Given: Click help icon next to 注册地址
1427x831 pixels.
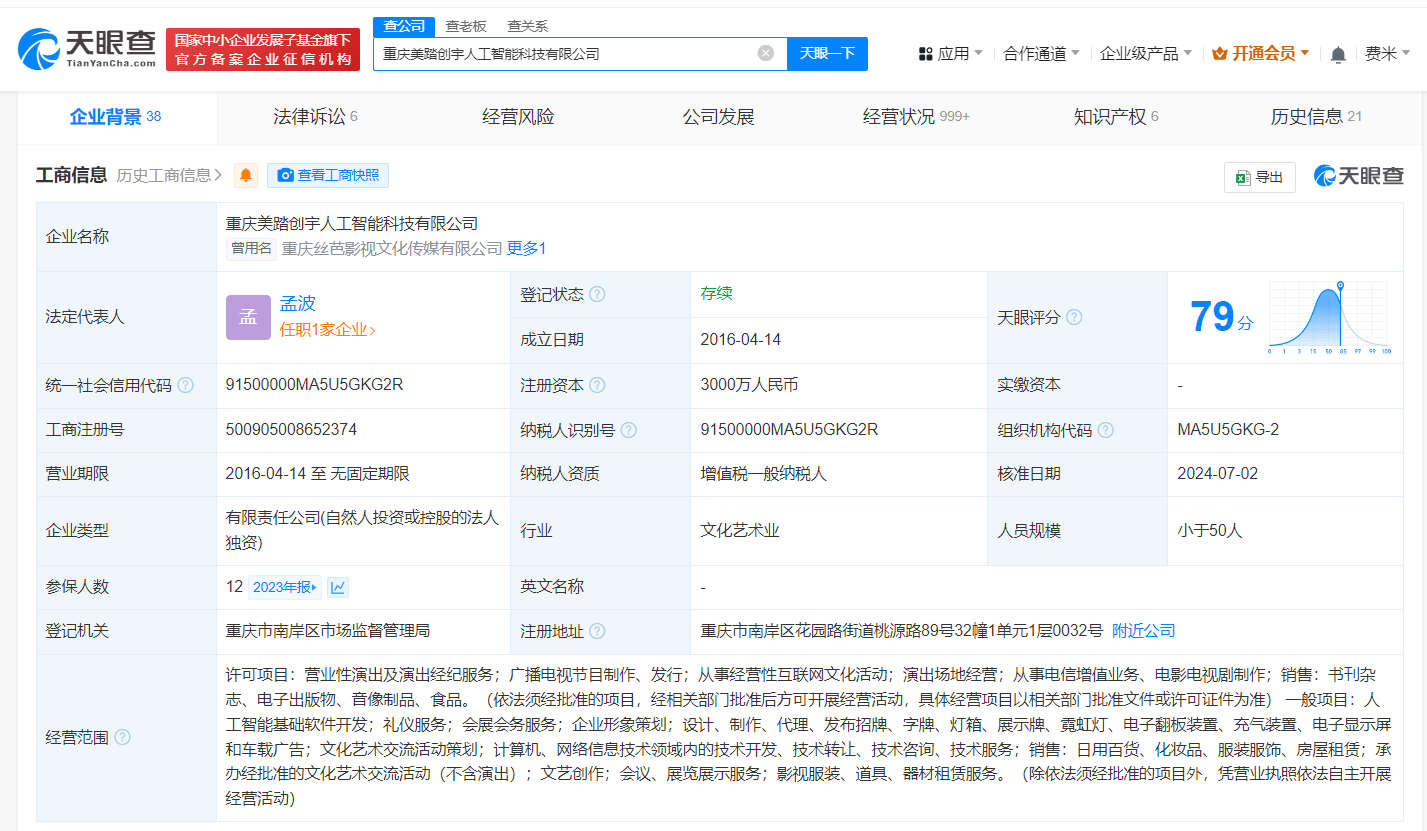Looking at the screenshot, I should click(x=597, y=632).
